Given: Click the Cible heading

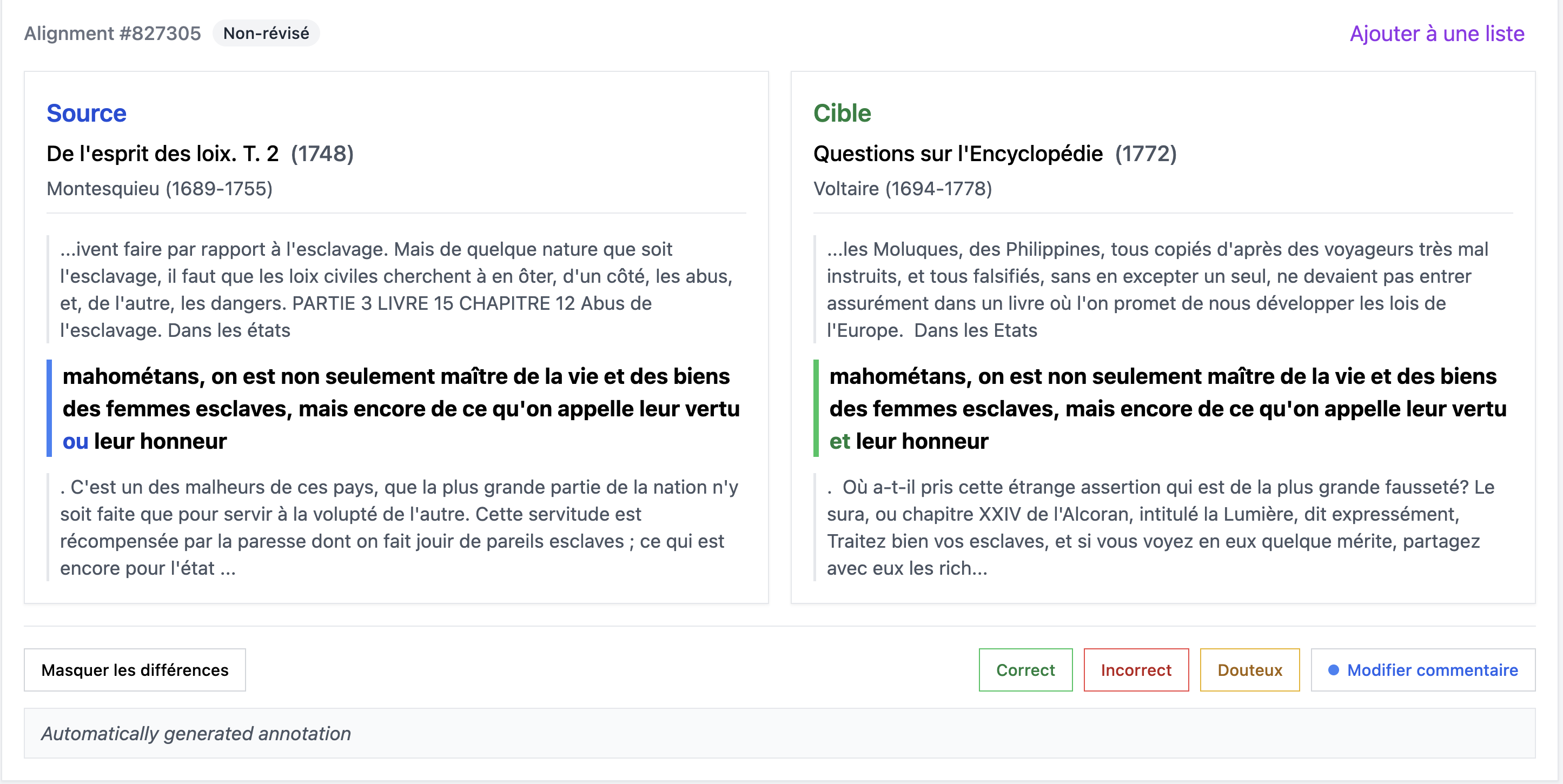Looking at the screenshot, I should (x=842, y=114).
